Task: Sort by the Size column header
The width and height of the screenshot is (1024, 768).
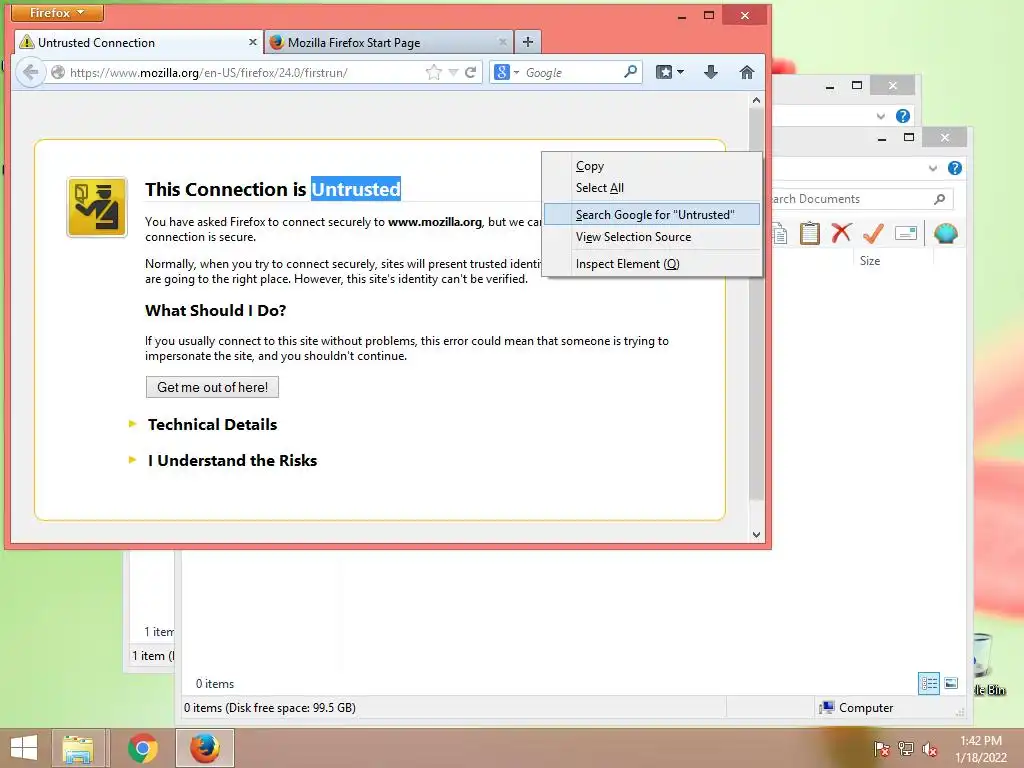Action: coord(870,261)
